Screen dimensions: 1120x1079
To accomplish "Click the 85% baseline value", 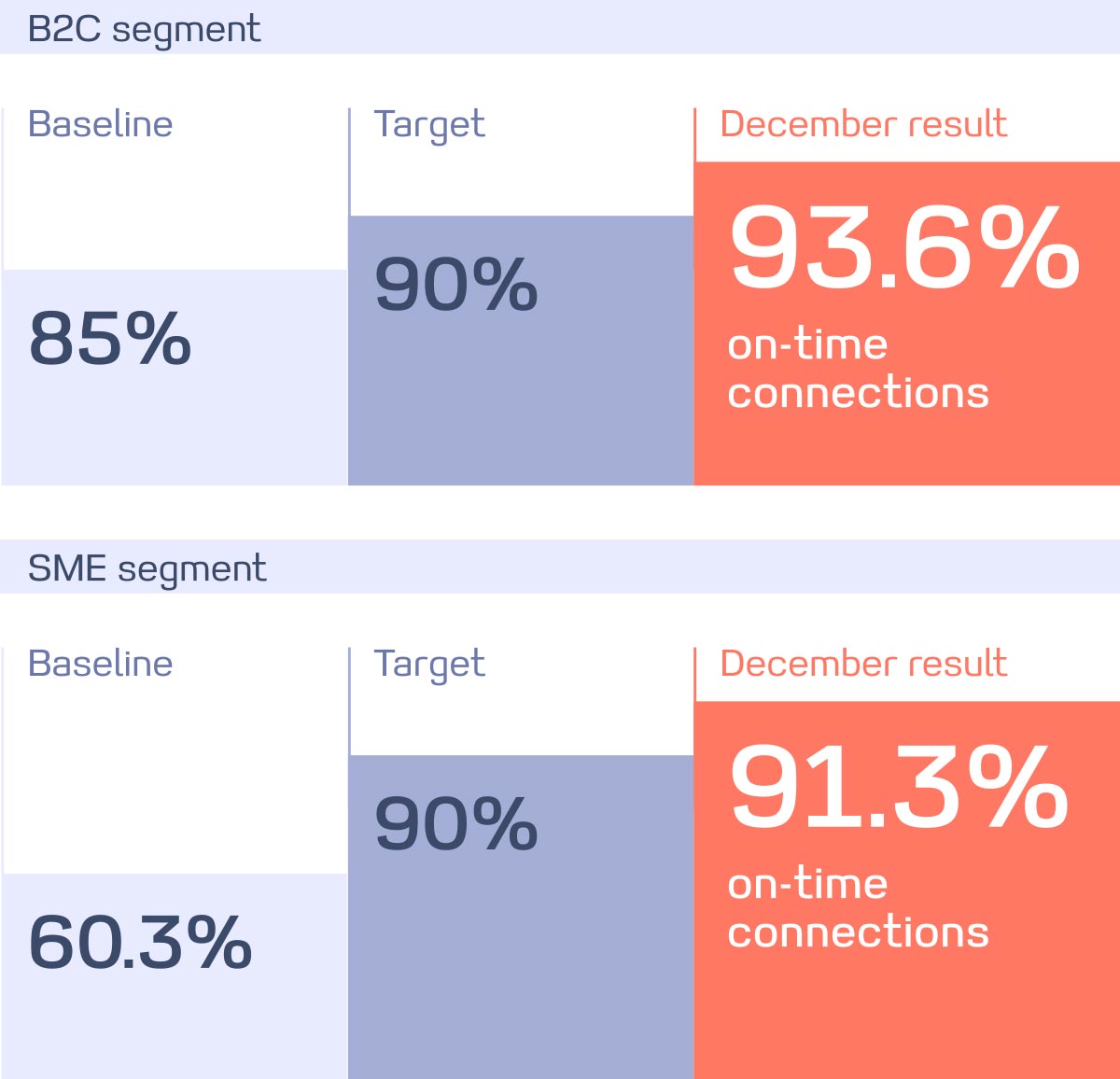I will pyautogui.click(x=110, y=338).
